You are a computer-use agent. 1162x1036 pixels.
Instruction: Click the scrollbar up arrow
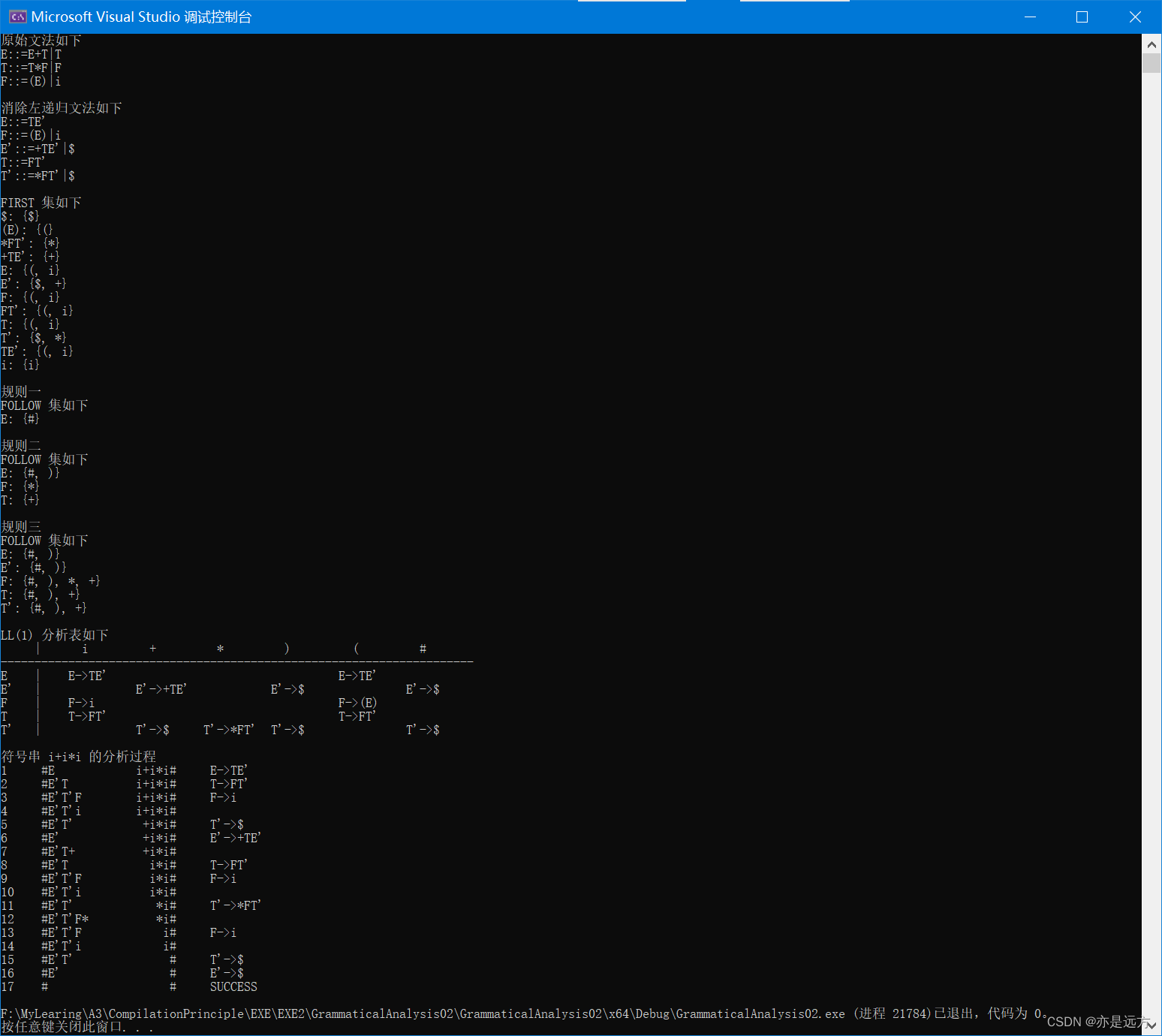(x=1151, y=44)
